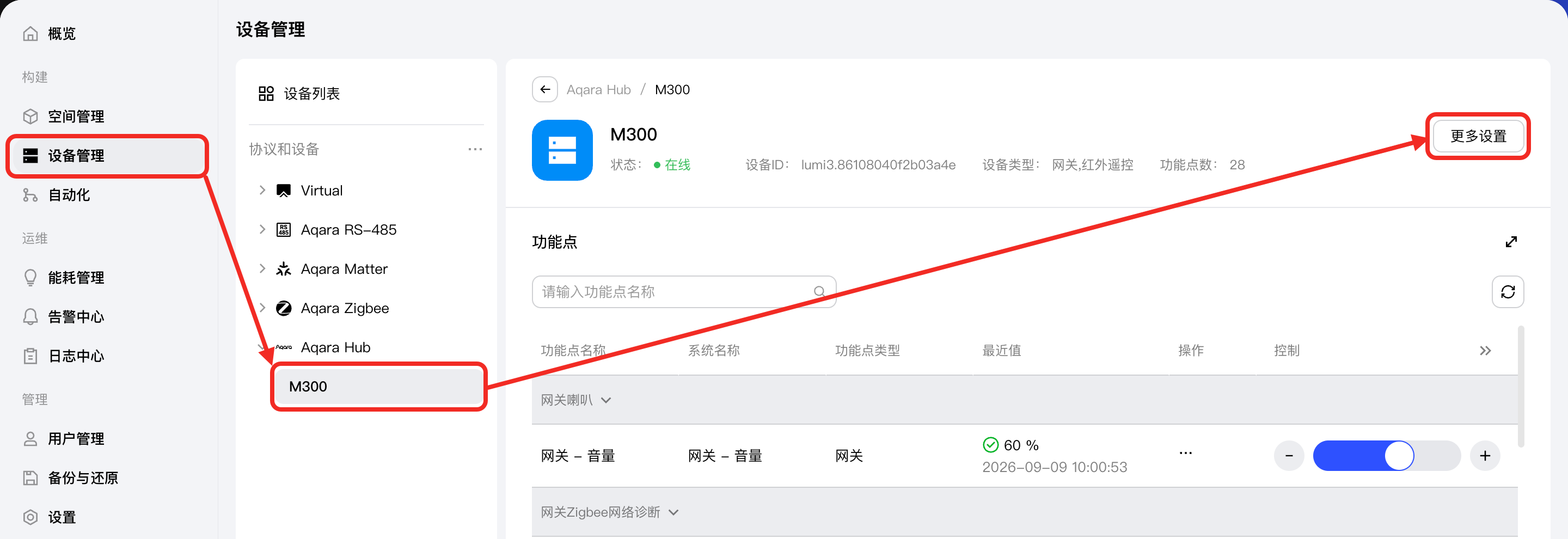The width and height of the screenshot is (1568, 539).
Task: Click the Virtual protocol icon
Action: click(x=284, y=191)
